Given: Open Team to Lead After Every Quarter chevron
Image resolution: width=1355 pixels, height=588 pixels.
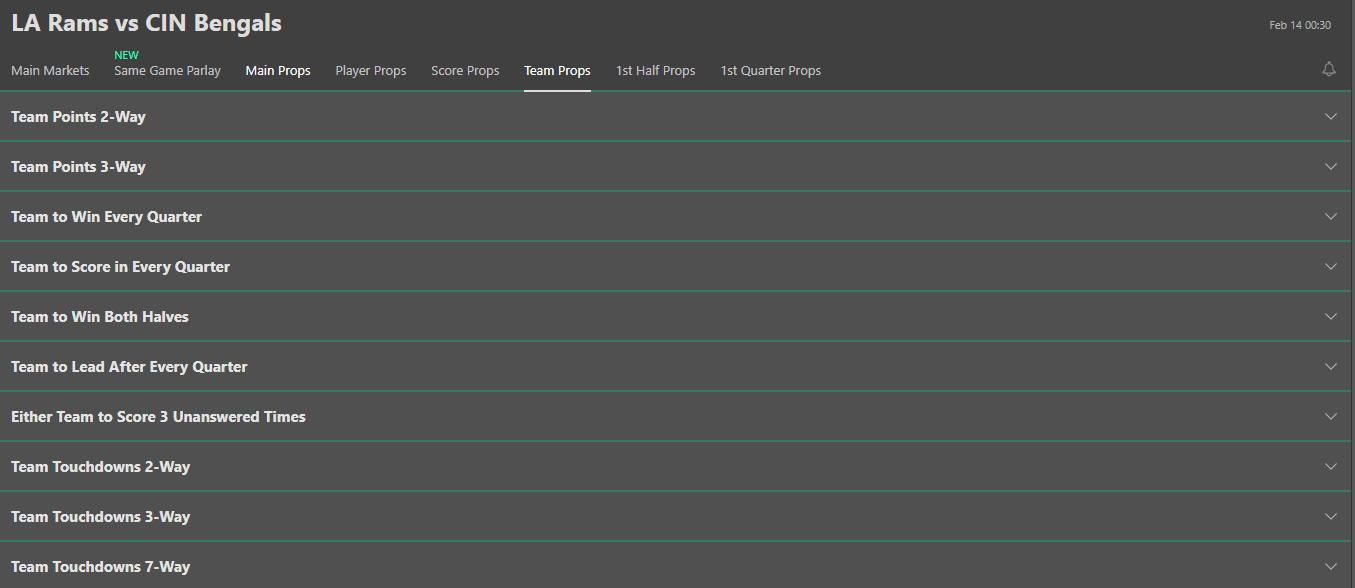Looking at the screenshot, I should pyautogui.click(x=1331, y=366).
